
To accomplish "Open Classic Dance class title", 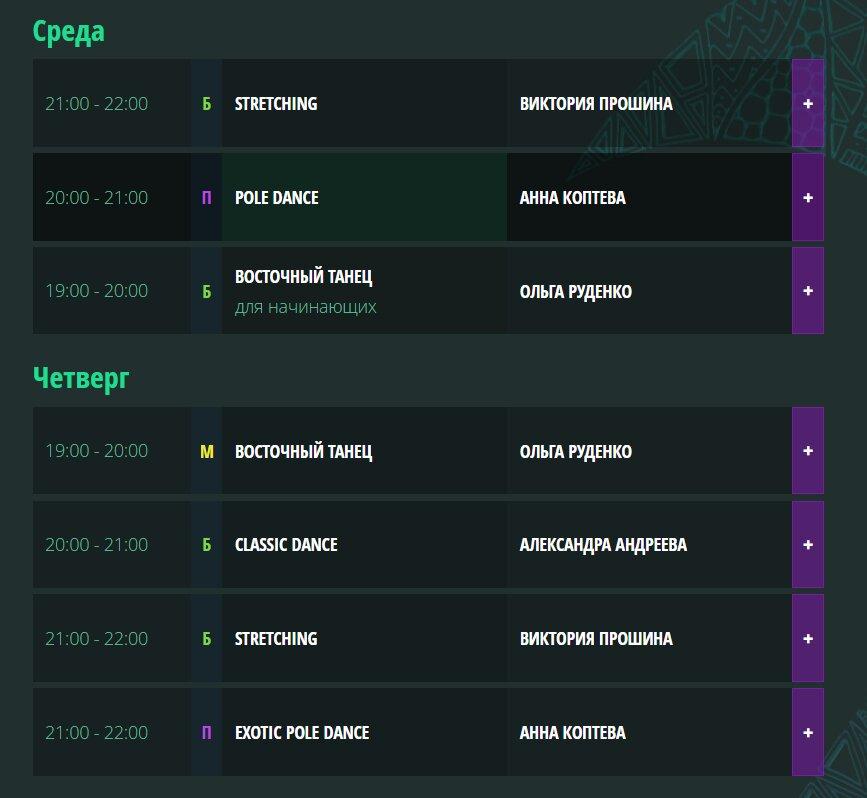I will [286, 545].
